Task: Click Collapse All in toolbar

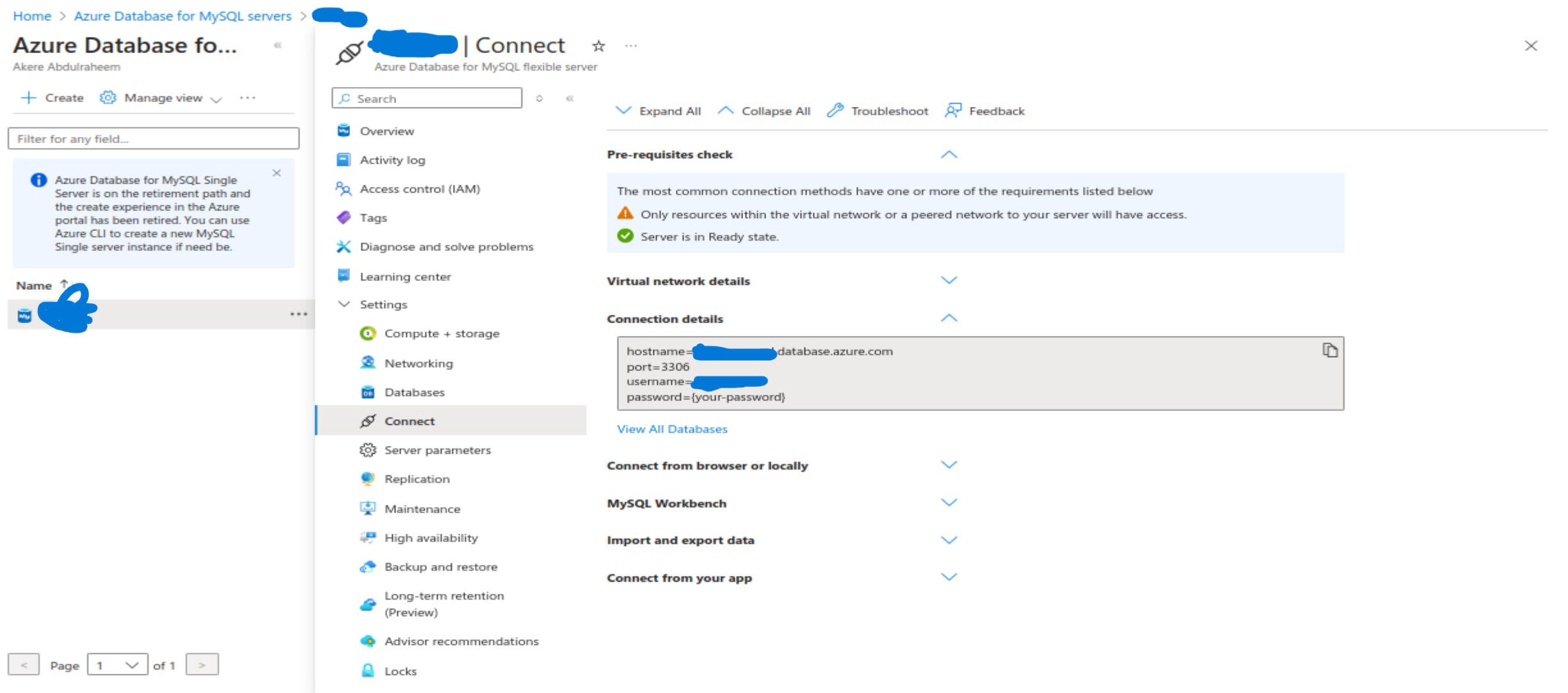Action: 764,111
